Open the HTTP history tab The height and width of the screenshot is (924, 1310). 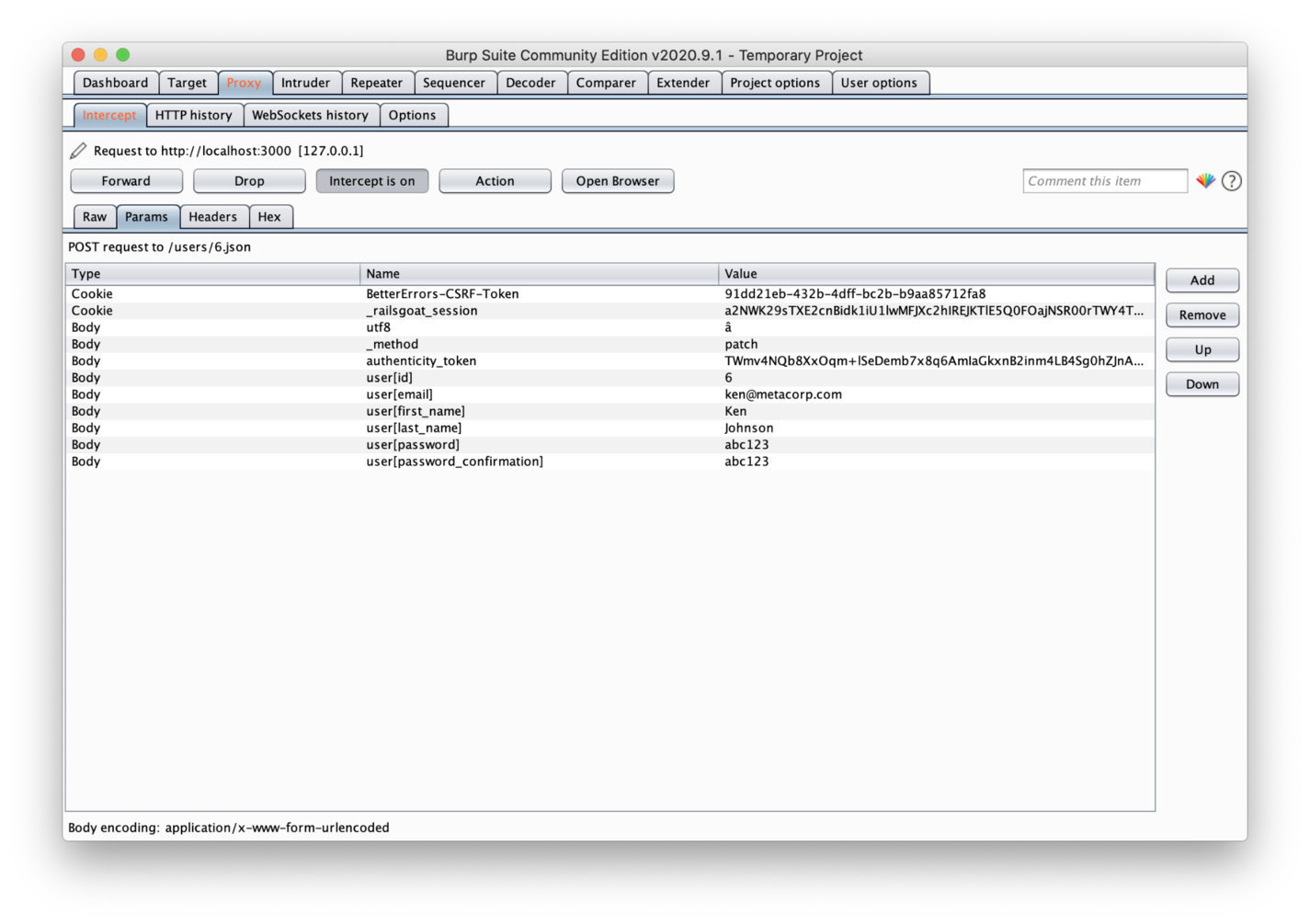pos(194,114)
